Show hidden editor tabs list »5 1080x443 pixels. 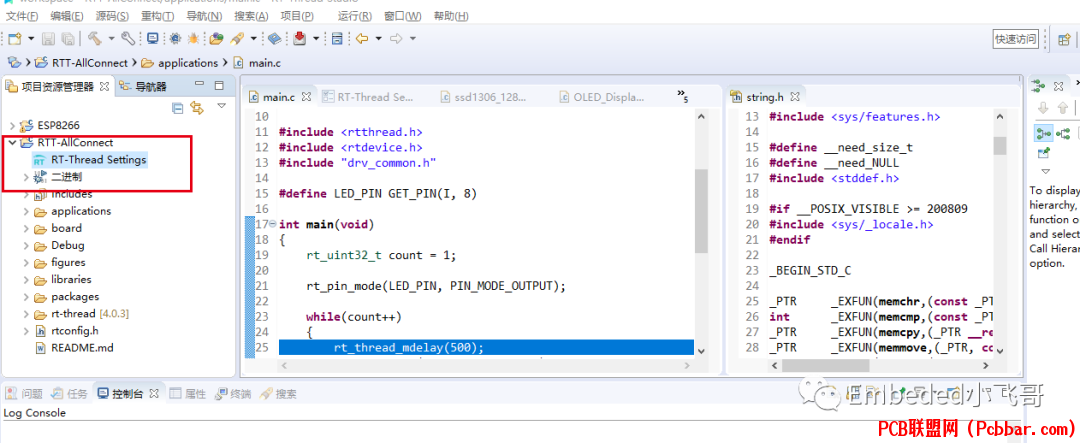[x=683, y=95]
